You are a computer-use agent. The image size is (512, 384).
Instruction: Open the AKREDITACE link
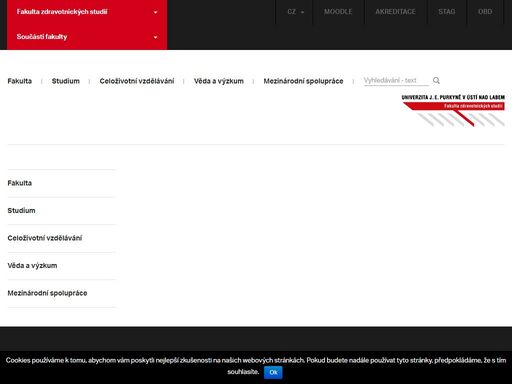click(395, 12)
